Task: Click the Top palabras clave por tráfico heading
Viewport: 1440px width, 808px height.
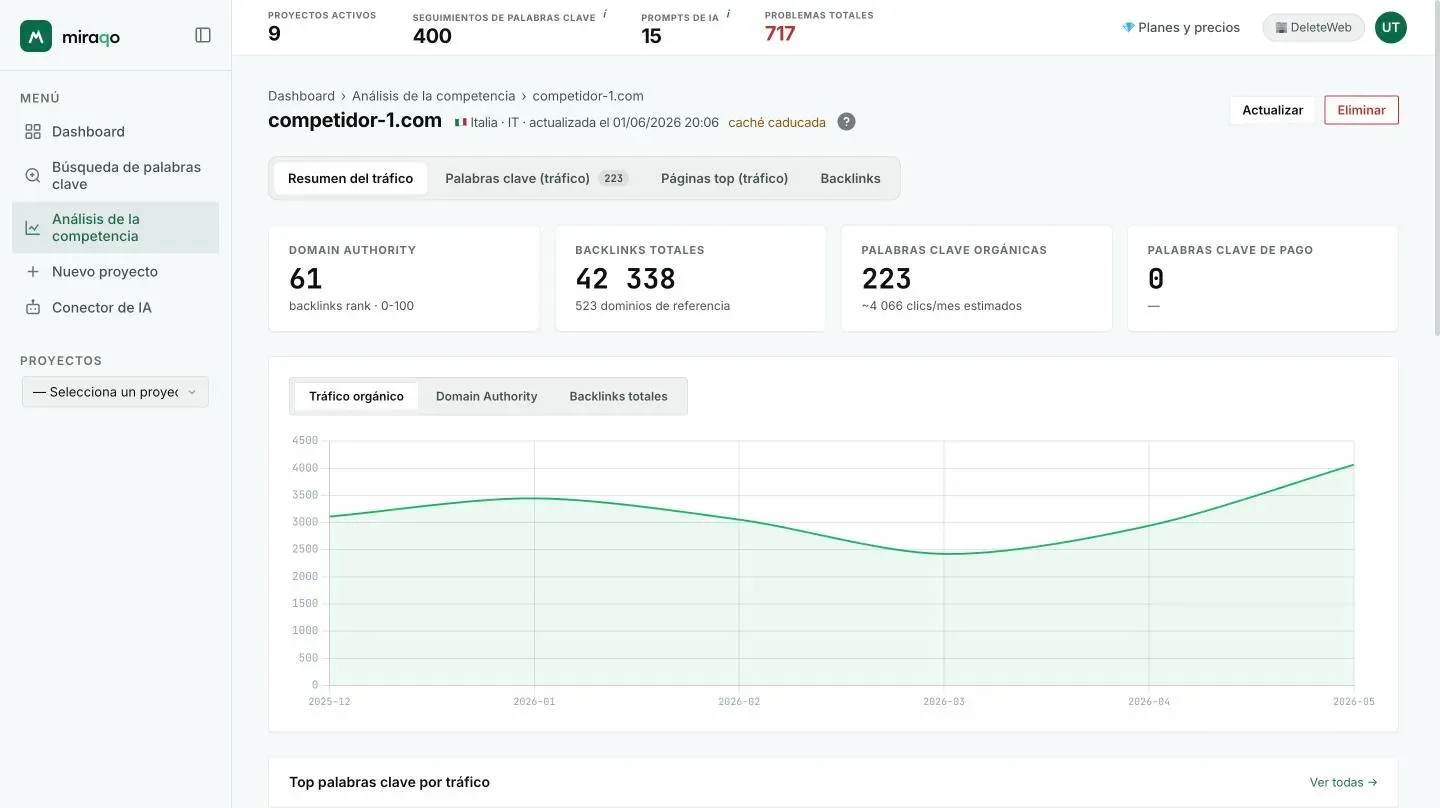Action: click(x=389, y=782)
